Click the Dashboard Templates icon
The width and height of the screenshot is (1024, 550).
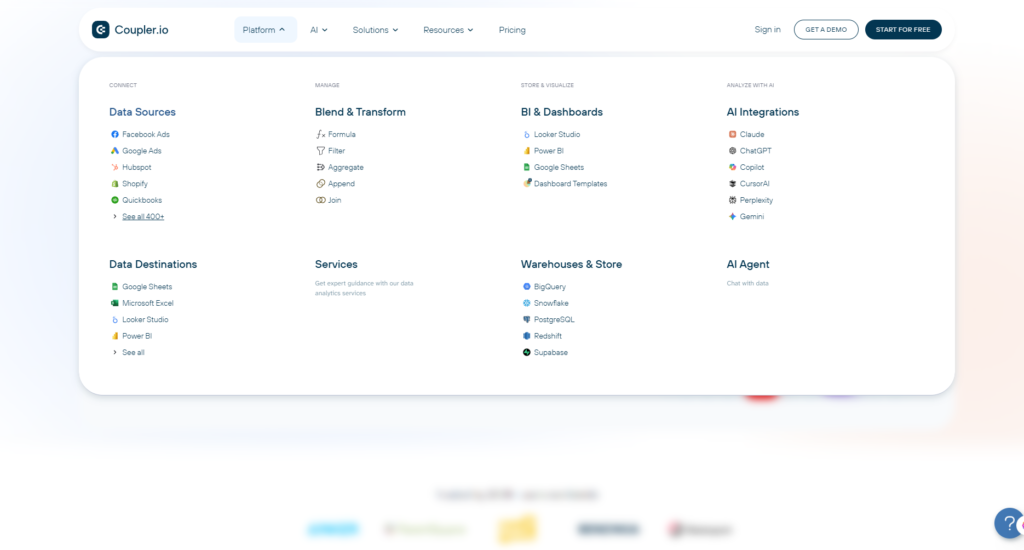[527, 183]
